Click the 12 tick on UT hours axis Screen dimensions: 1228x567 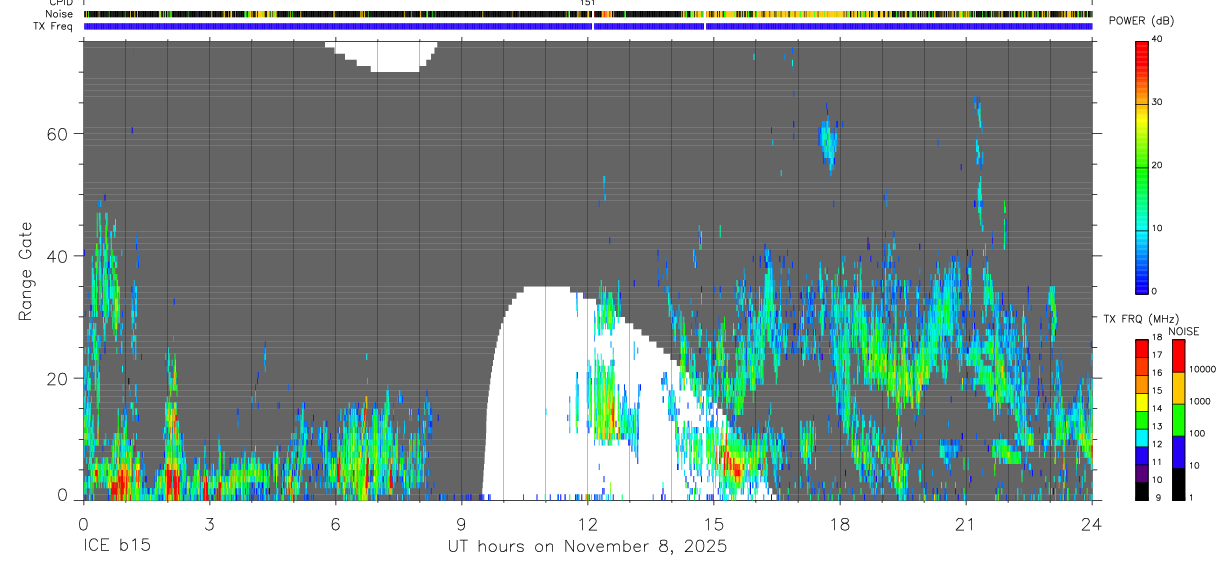(587, 523)
